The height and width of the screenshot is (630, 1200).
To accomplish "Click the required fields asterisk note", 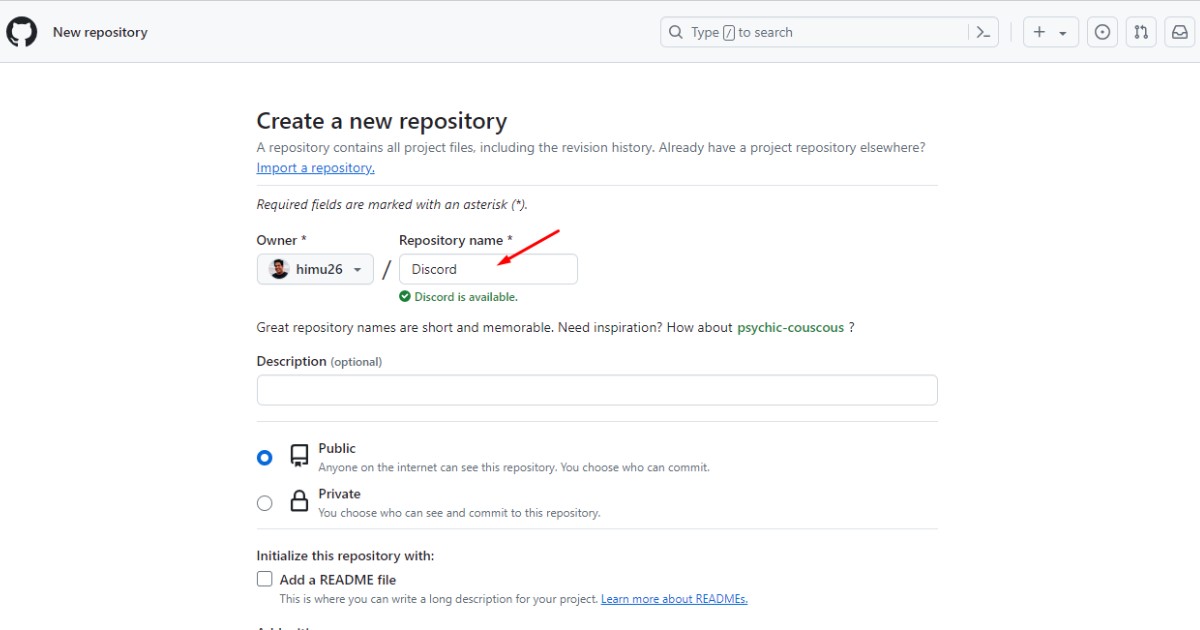I will (392, 205).
